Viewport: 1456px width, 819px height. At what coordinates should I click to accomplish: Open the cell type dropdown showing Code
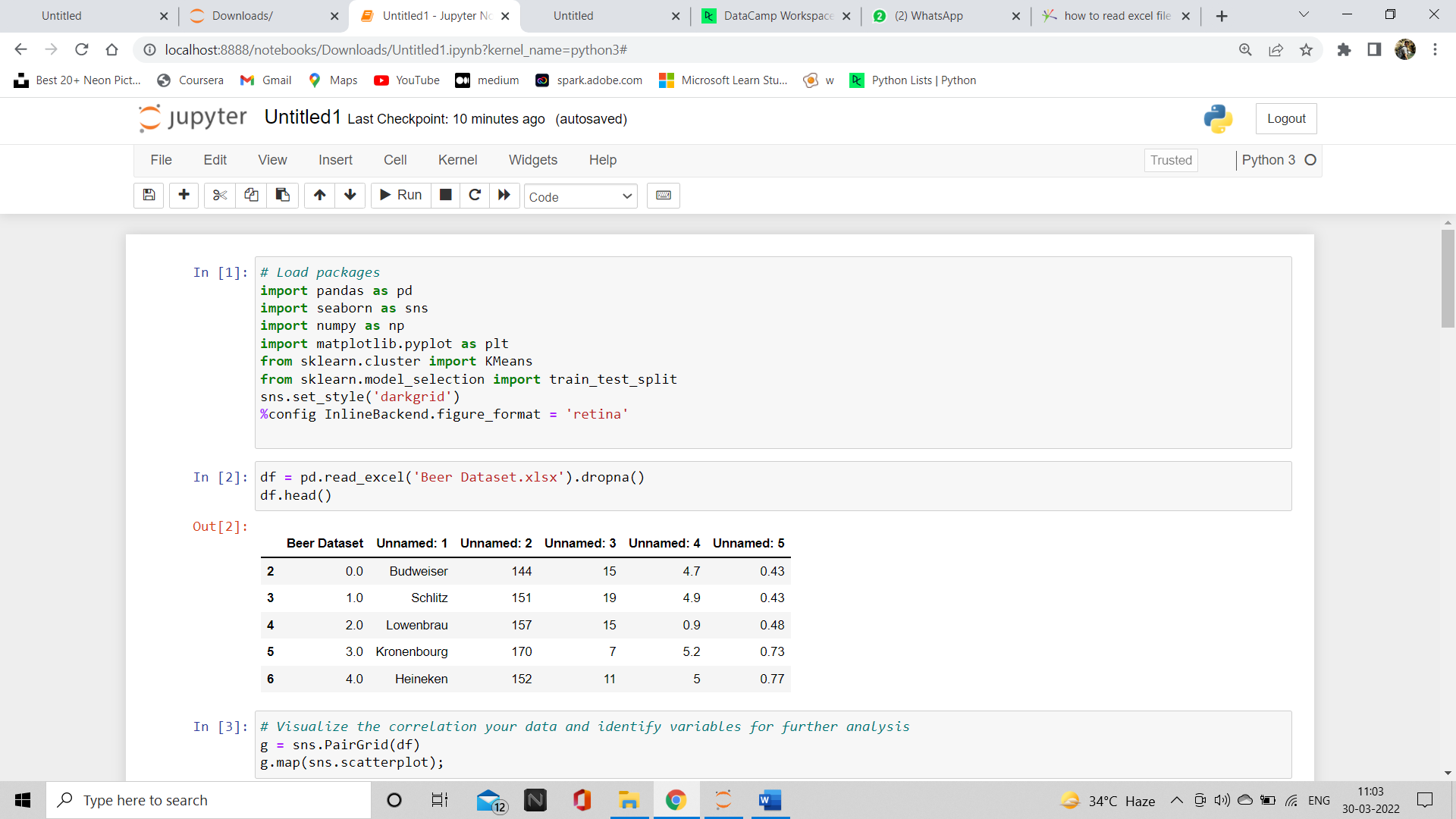pyautogui.click(x=580, y=196)
